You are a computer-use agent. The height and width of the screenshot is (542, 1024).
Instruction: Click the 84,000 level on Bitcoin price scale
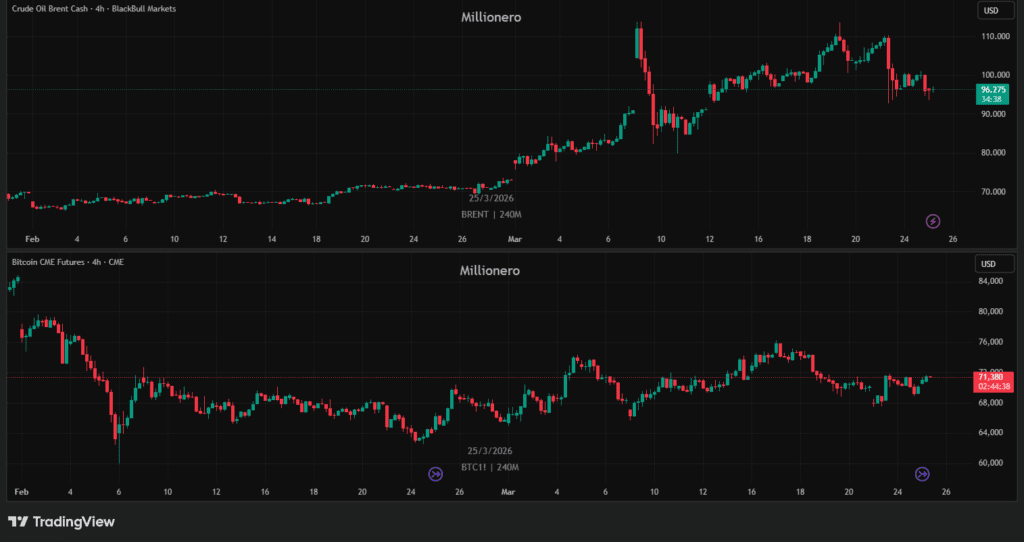(991, 281)
